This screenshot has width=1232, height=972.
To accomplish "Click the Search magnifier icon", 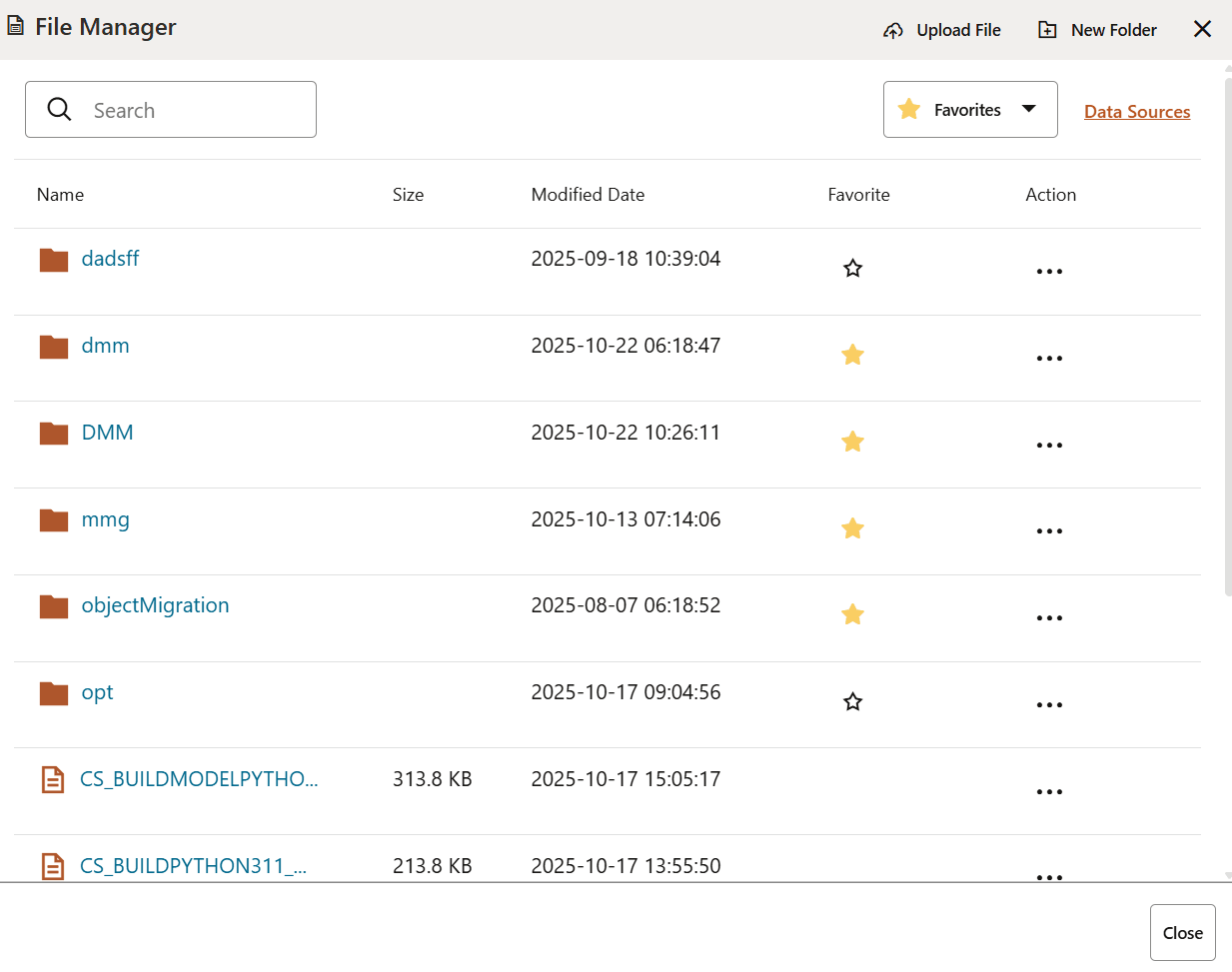I will pos(59,109).
